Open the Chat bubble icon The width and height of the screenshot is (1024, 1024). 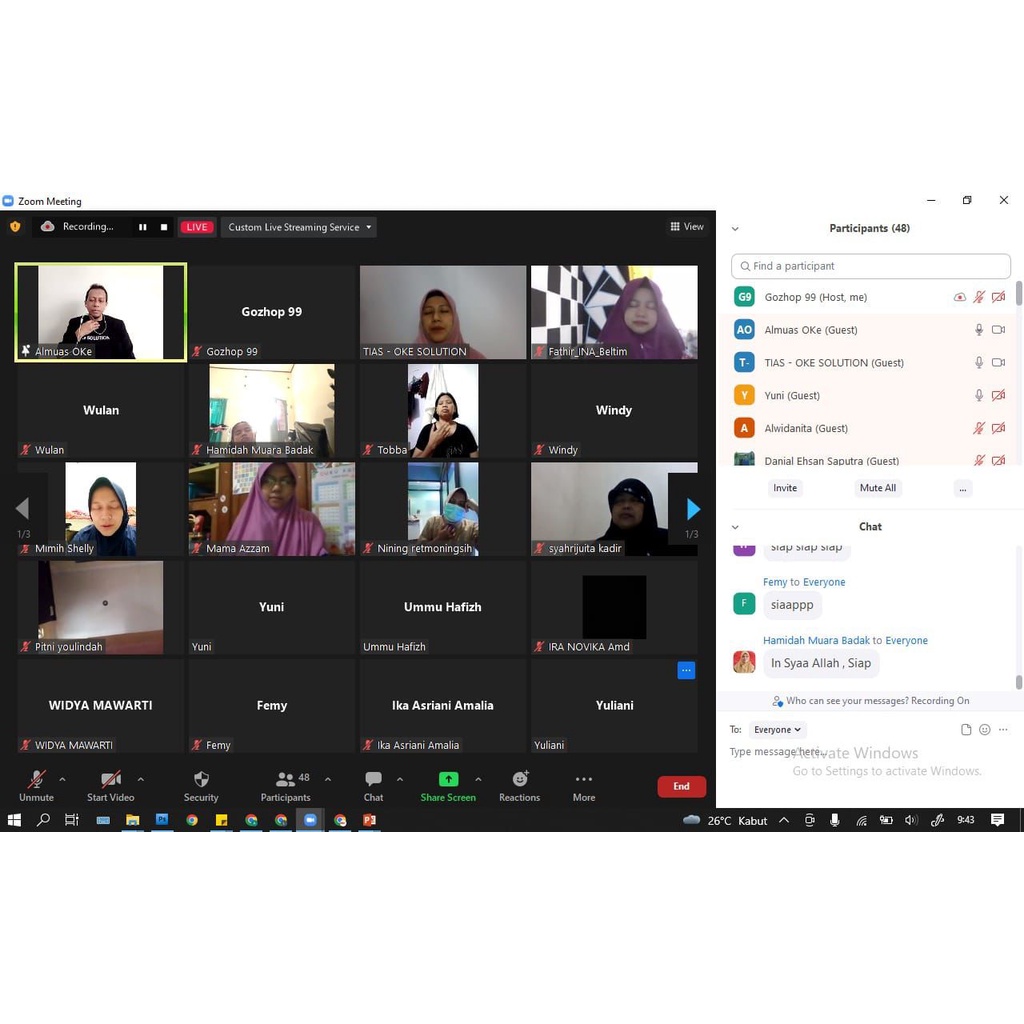coord(374,779)
